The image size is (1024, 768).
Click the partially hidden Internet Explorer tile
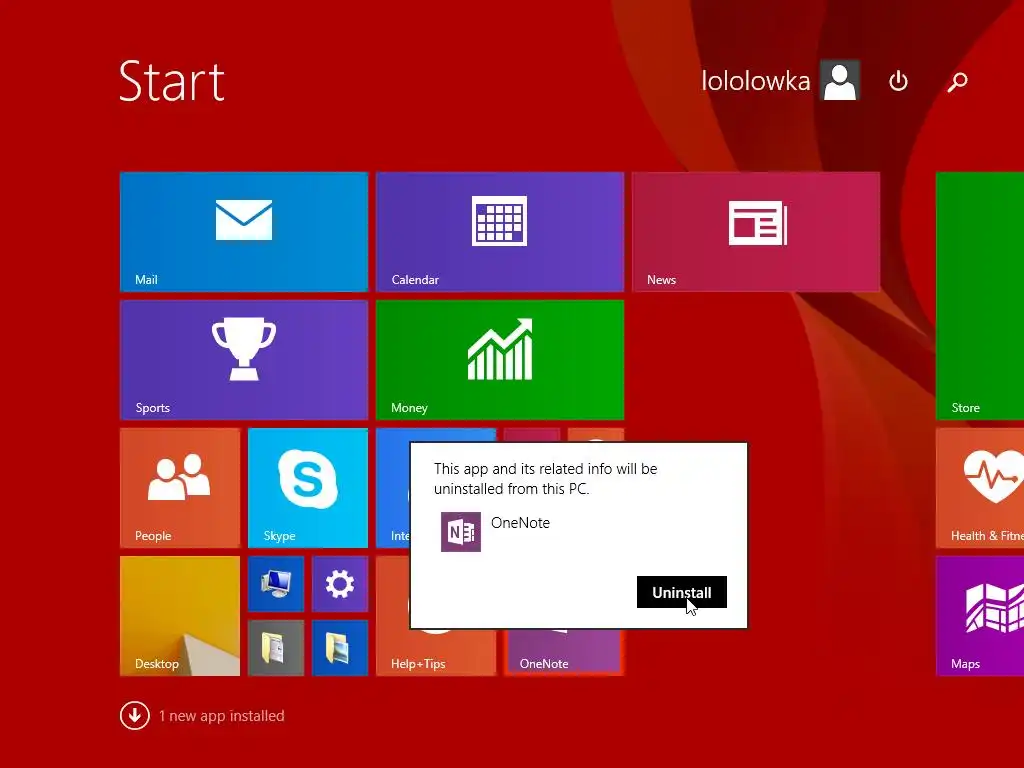392,487
